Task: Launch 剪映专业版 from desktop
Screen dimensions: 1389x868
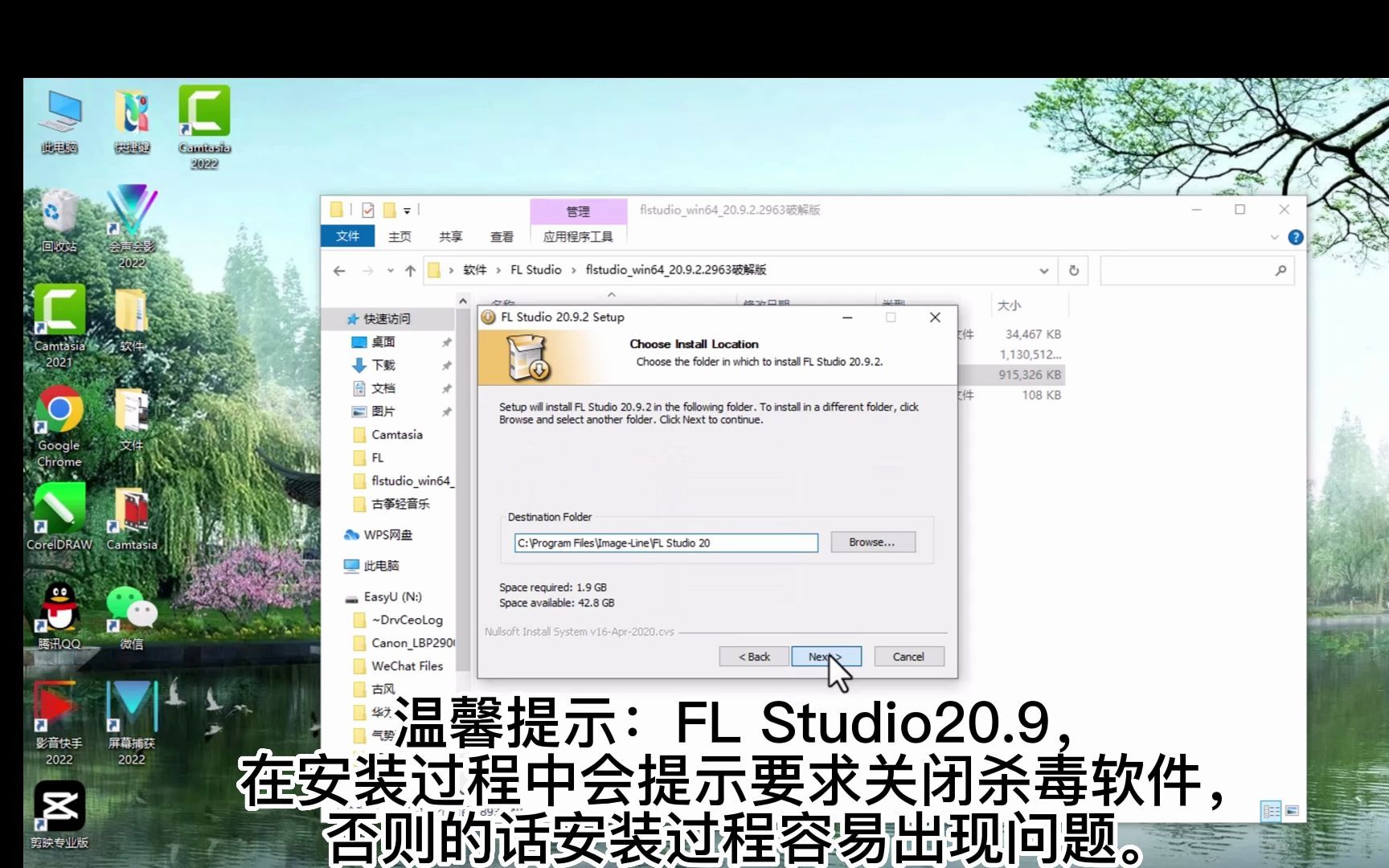Action: pyautogui.click(x=59, y=814)
